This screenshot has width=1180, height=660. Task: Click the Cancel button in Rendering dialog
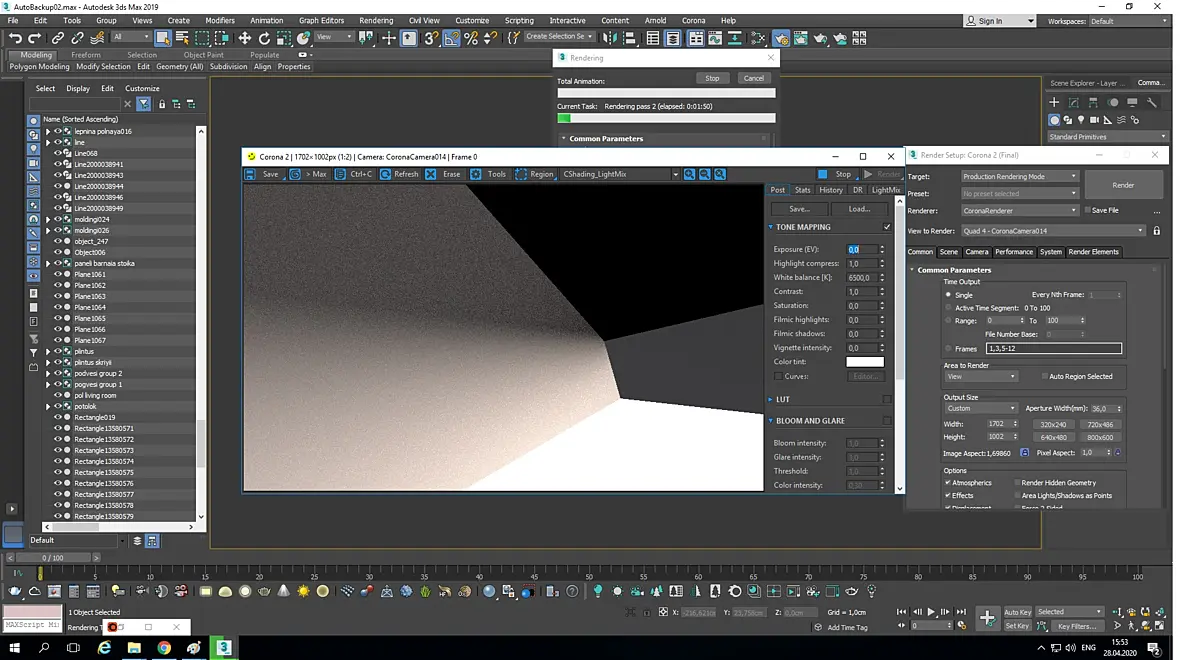(753, 78)
